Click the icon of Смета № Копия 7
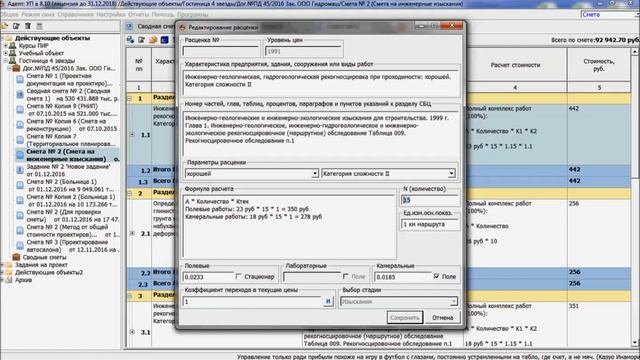 pos(20,140)
